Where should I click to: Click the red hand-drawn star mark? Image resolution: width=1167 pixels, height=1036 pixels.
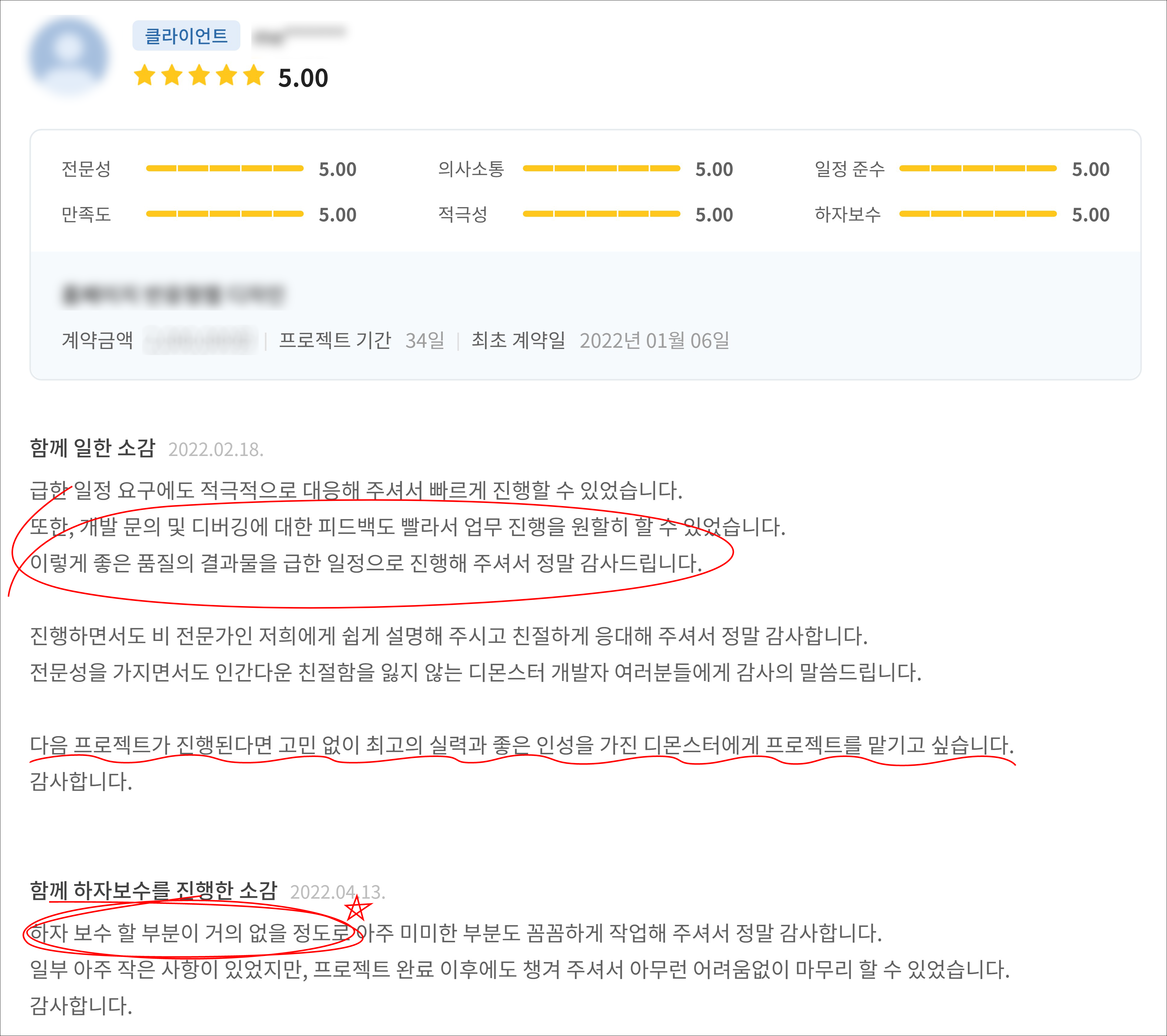tap(357, 909)
